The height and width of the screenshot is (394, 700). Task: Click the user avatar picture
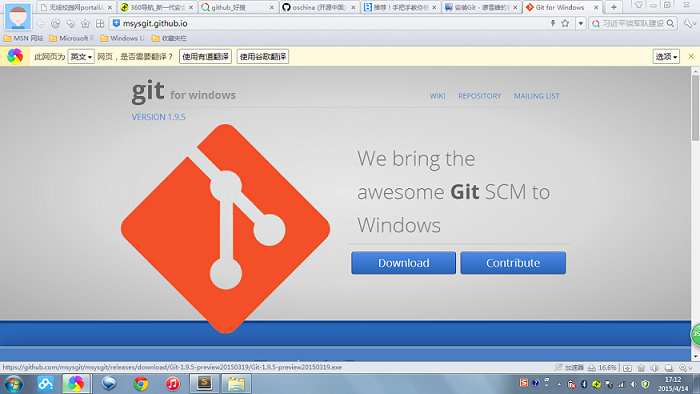coord(18,16)
